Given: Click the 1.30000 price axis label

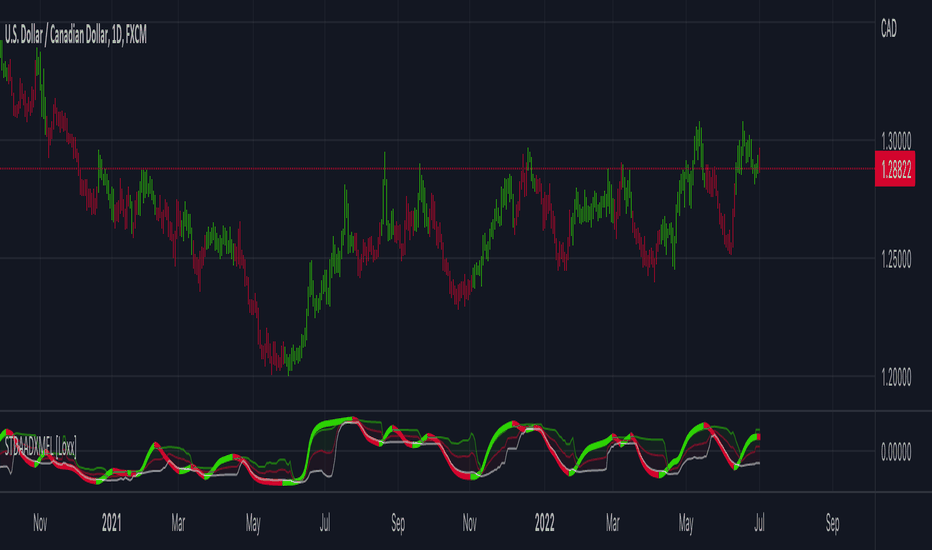Looking at the screenshot, I should 896,142.
